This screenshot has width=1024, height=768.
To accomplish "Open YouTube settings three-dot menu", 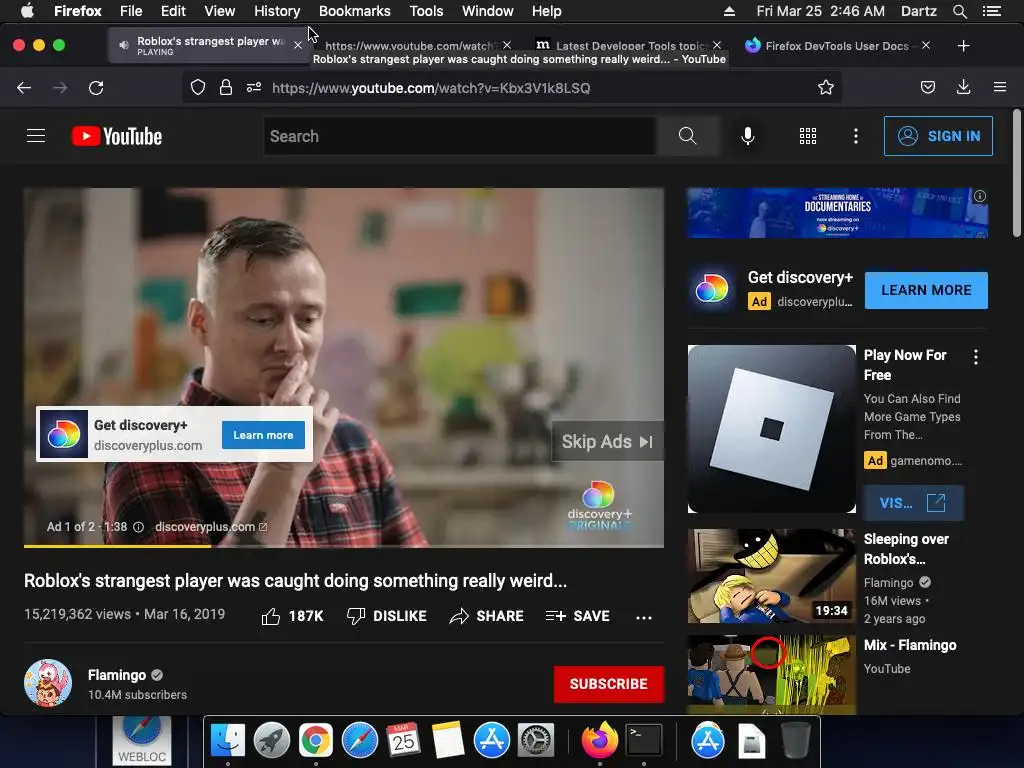I will [x=856, y=136].
